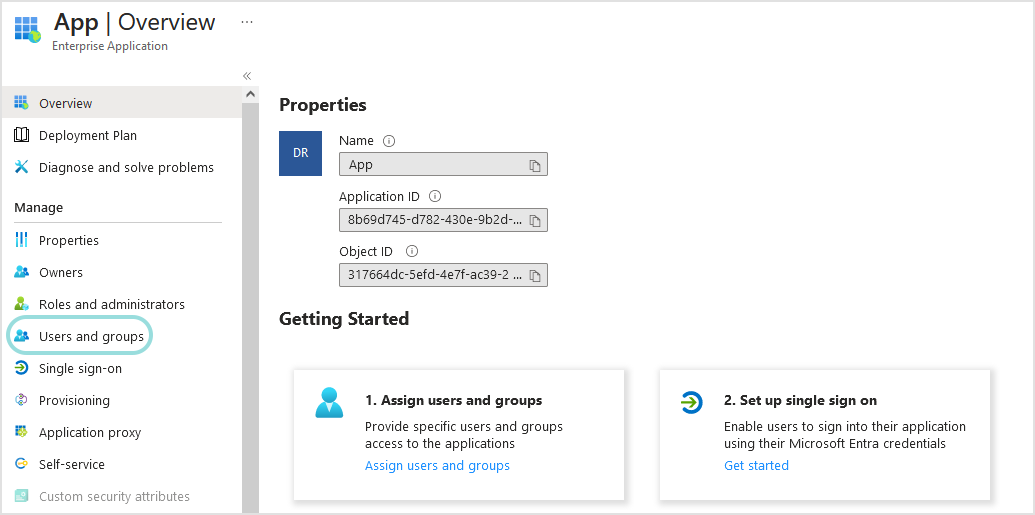Copy the Object ID to clipboard
The height and width of the screenshot is (515, 1035).
coord(535,275)
